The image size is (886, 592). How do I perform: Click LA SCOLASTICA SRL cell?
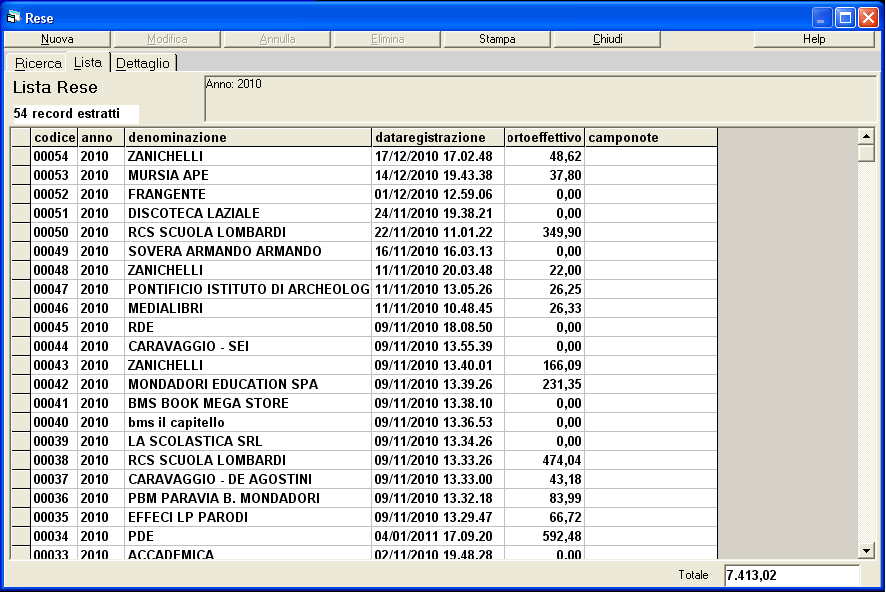248,441
